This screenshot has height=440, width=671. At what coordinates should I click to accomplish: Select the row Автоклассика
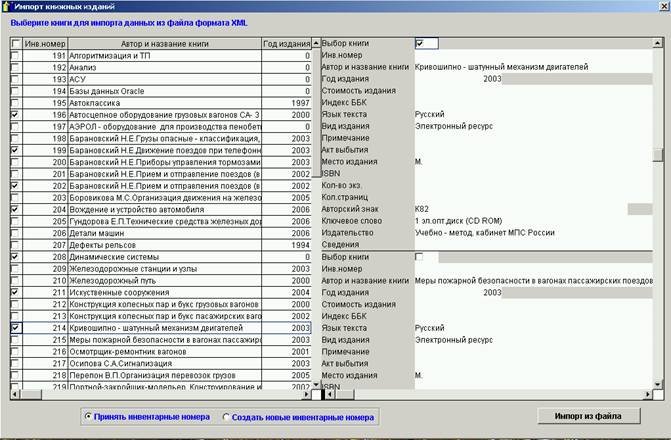[161, 103]
